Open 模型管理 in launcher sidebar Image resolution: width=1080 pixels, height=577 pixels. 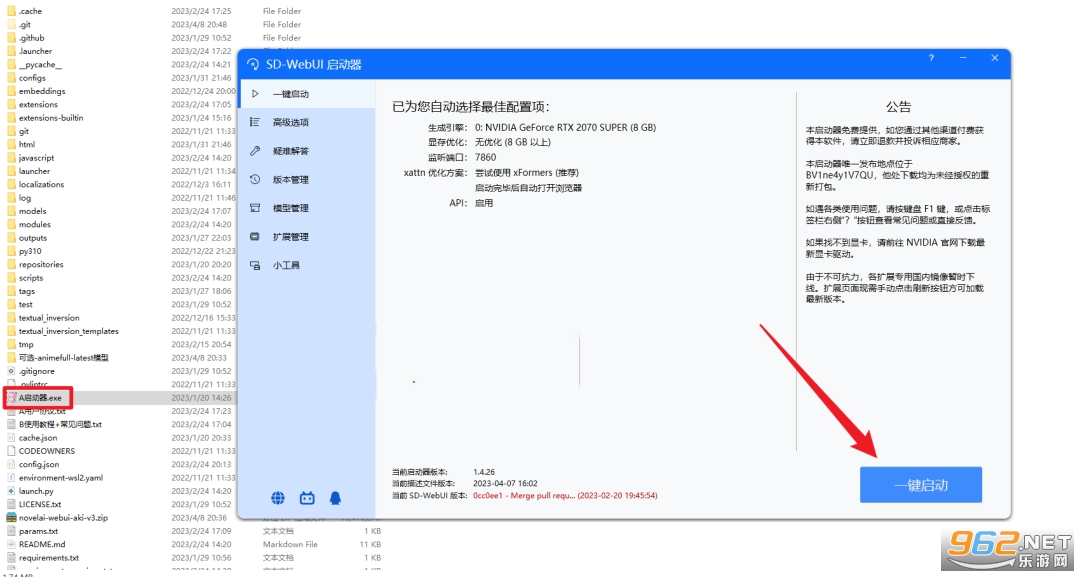(307, 208)
